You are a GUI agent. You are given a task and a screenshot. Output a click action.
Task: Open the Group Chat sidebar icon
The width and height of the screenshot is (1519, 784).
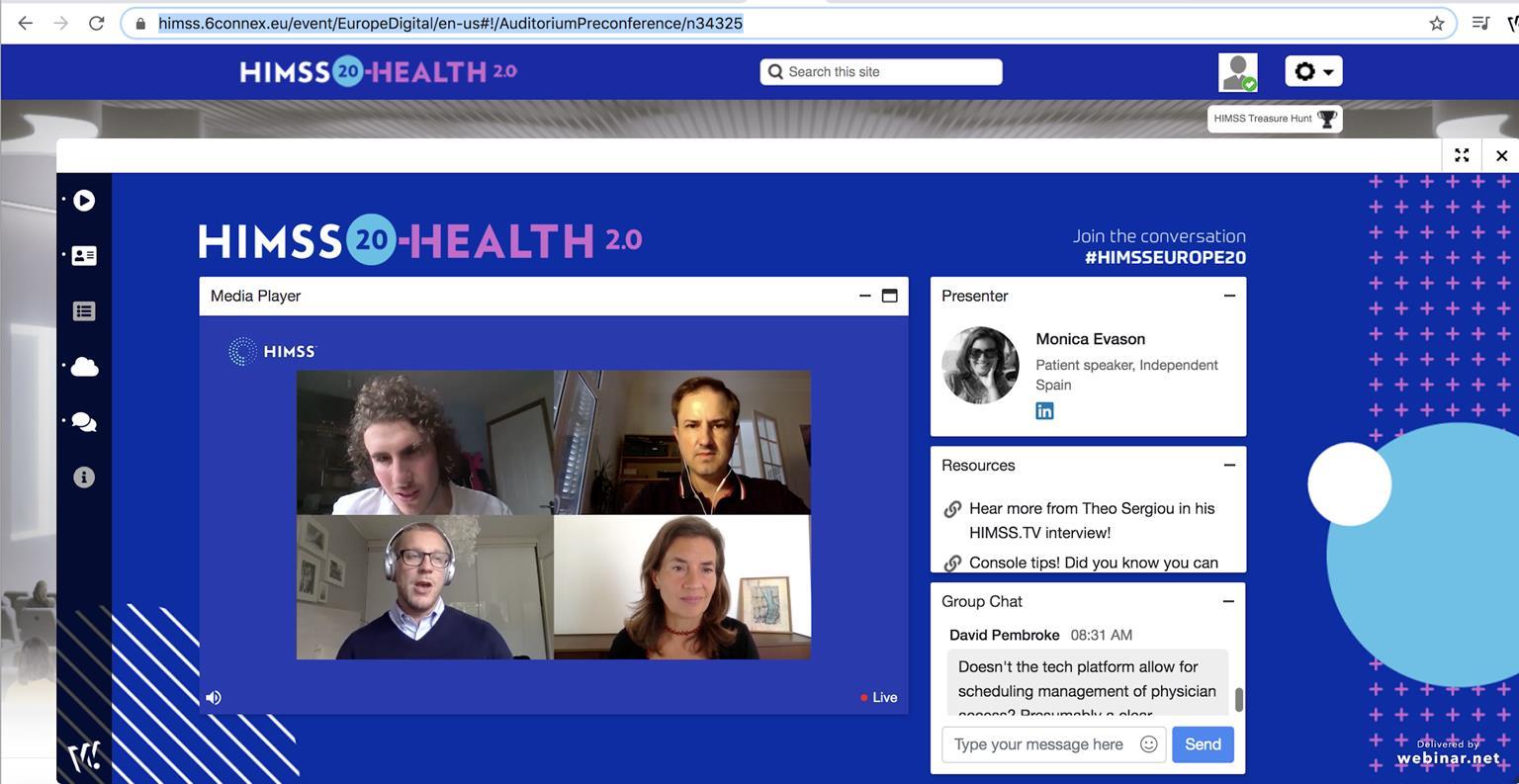point(84,422)
